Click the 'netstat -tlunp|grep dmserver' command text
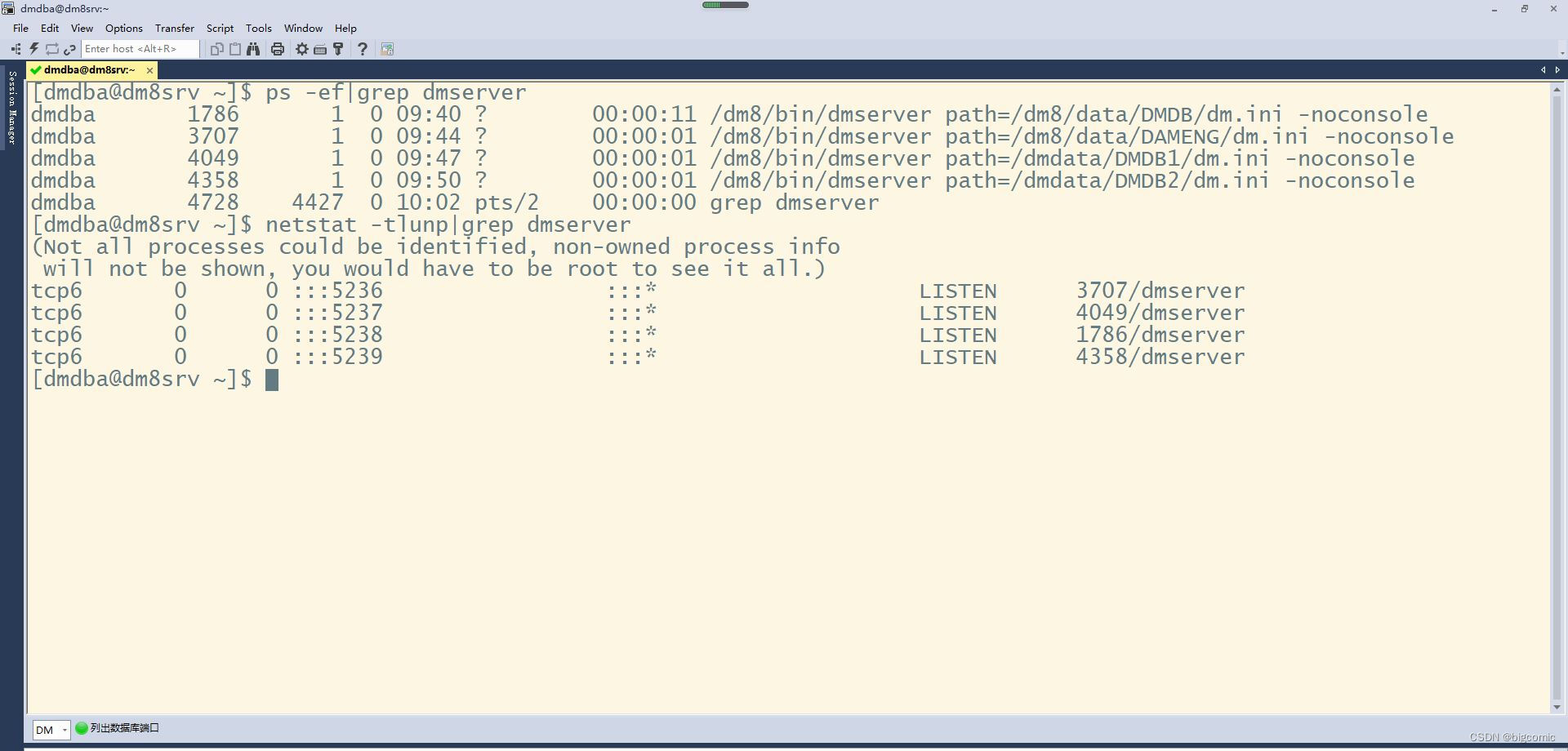The image size is (1568, 751). (448, 224)
